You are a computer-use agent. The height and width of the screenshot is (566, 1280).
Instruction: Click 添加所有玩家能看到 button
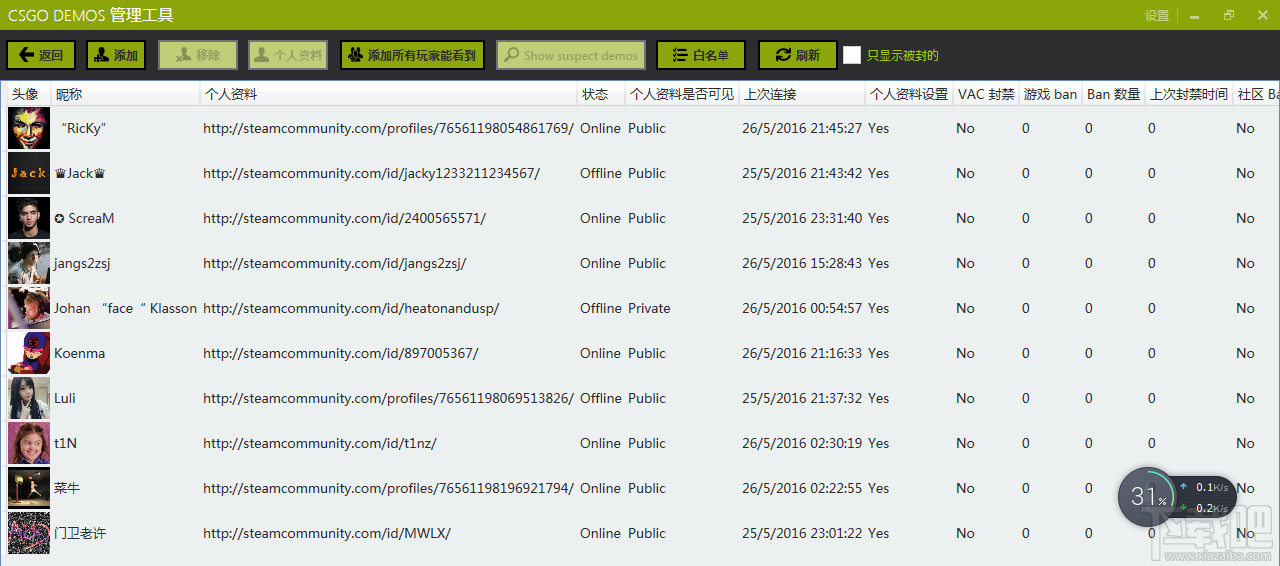tap(412, 55)
